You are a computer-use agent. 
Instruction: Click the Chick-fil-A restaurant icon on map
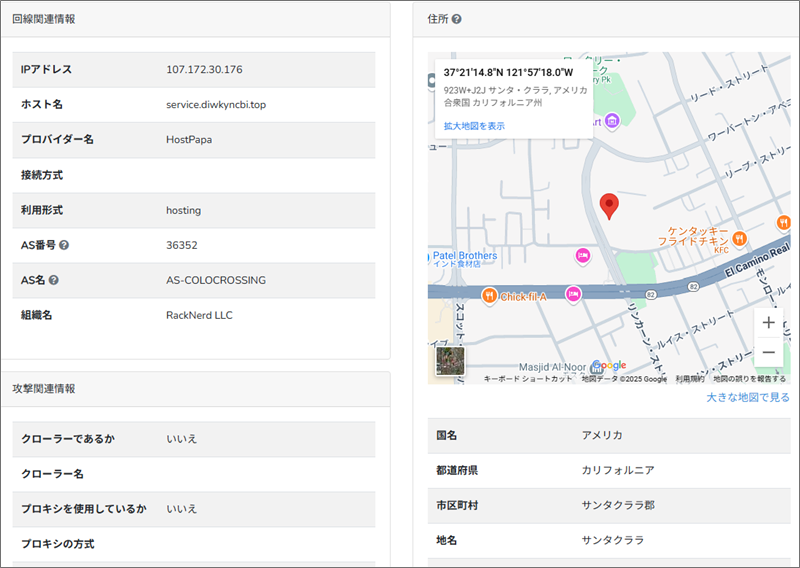[489, 295]
